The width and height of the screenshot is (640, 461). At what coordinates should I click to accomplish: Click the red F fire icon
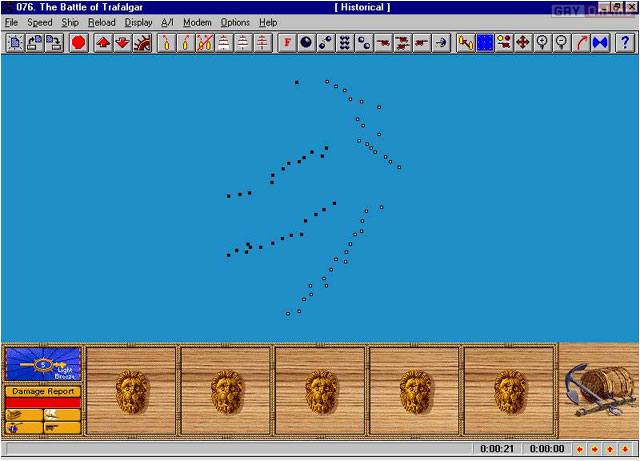(x=287, y=42)
